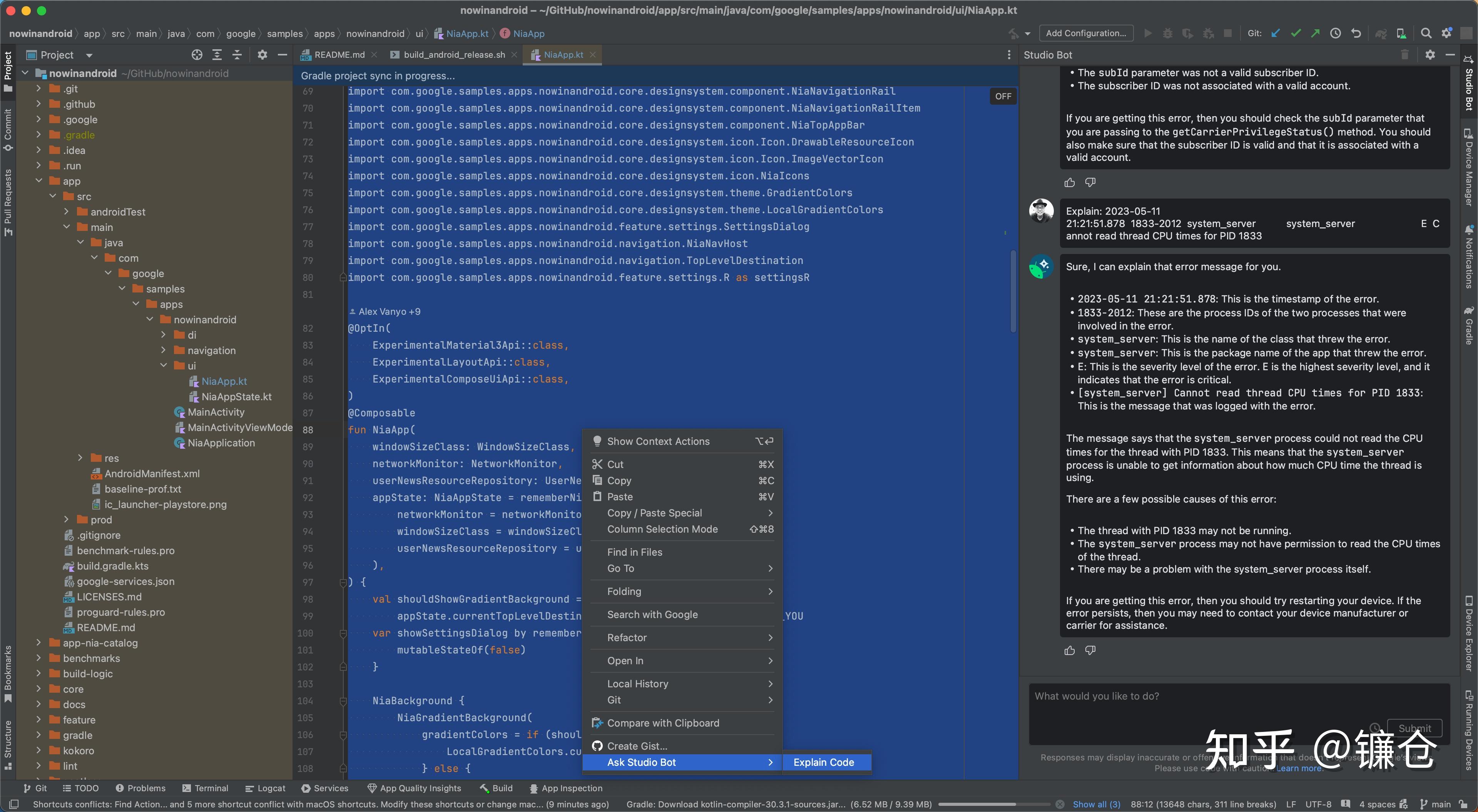
Task: Open search with the magnifier toolbar icon
Action: (1426, 33)
